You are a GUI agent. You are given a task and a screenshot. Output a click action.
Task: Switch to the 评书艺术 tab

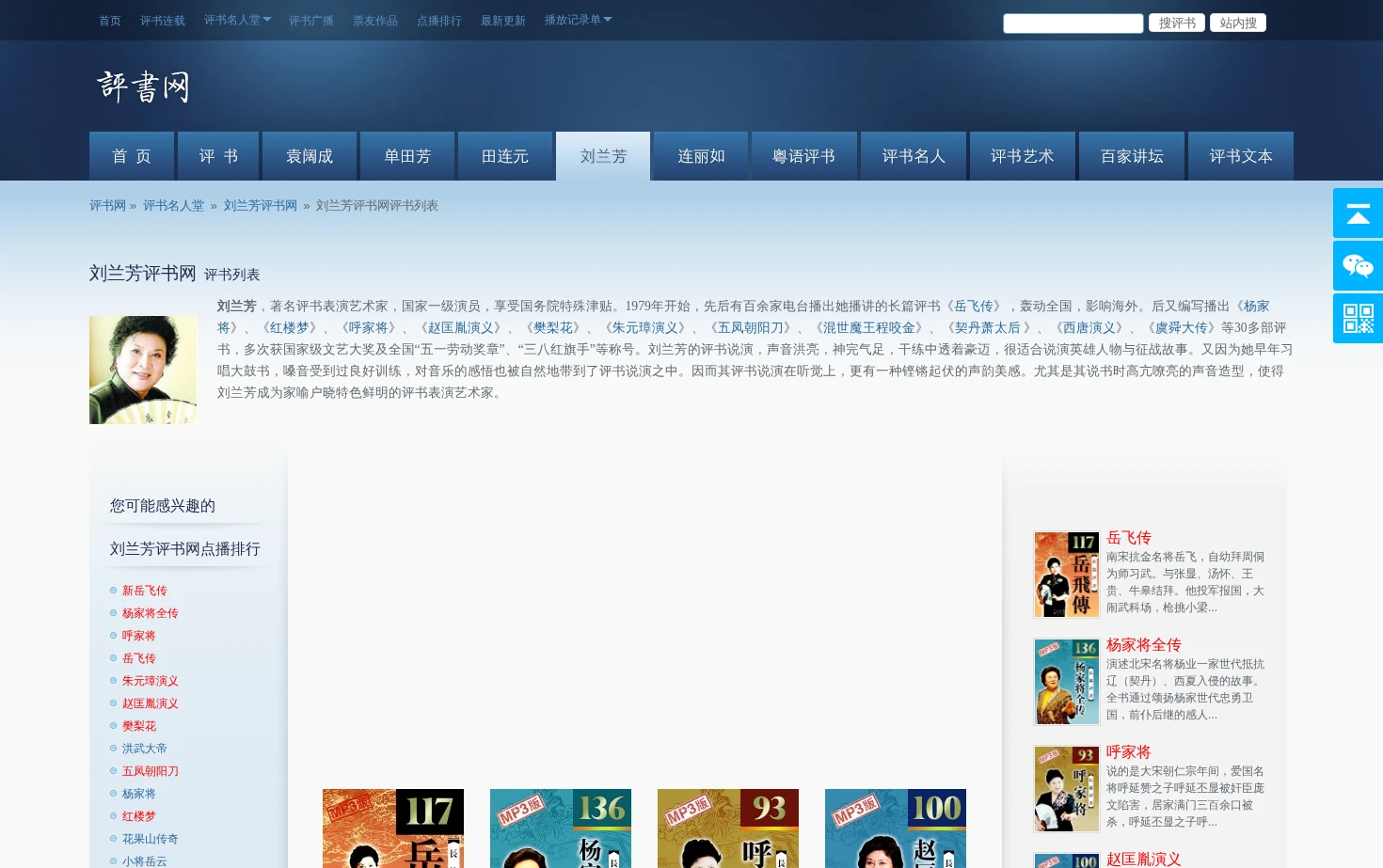pyautogui.click(x=1023, y=156)
